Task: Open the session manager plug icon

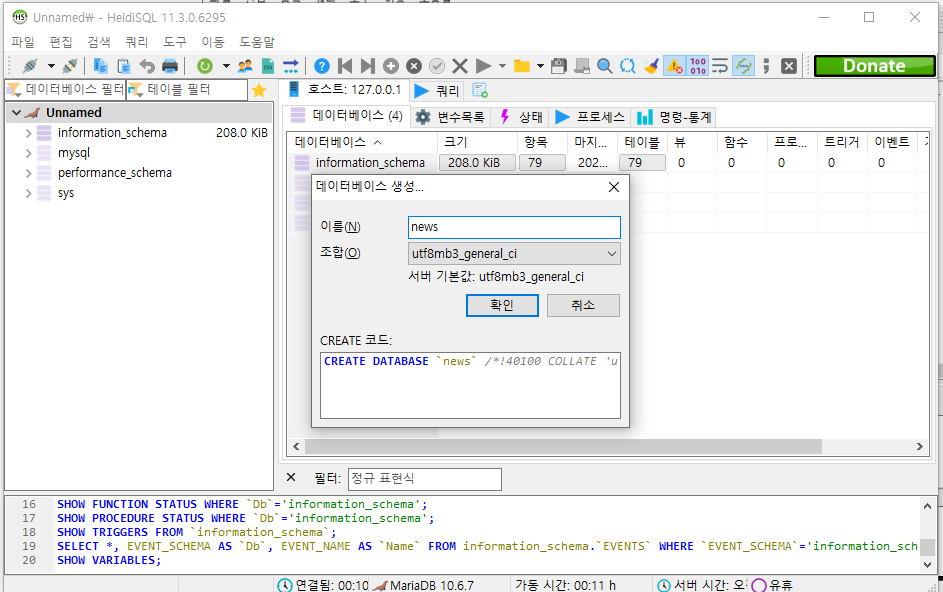Action: pos(30,66)
